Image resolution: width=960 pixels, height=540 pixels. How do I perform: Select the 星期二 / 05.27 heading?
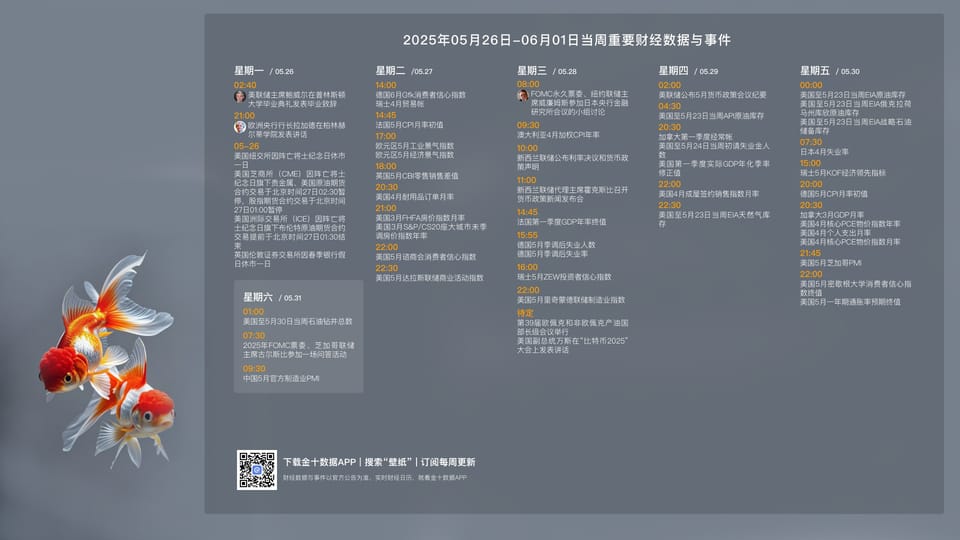pos(404,71)
